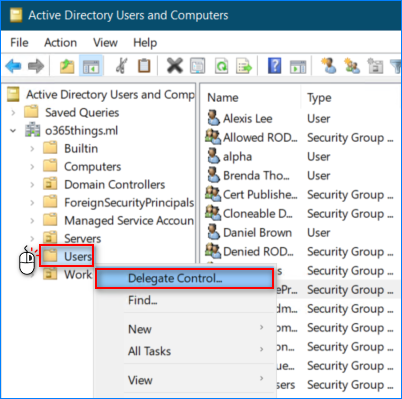Click the Create new group toolbar icon
Screen dimensions: 402x399
(352, 65)
